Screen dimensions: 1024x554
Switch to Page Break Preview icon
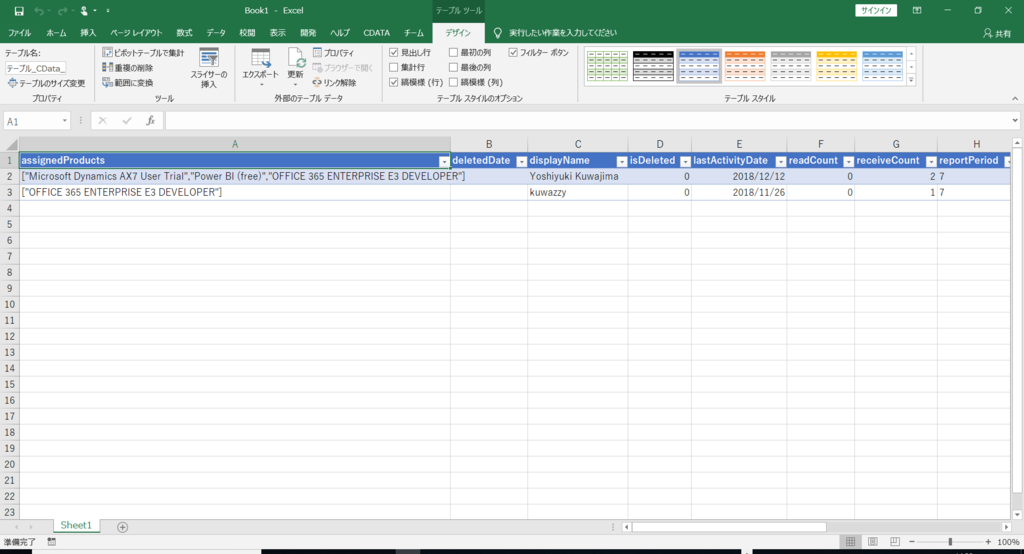pyautogui.click(x=895, y=542)
